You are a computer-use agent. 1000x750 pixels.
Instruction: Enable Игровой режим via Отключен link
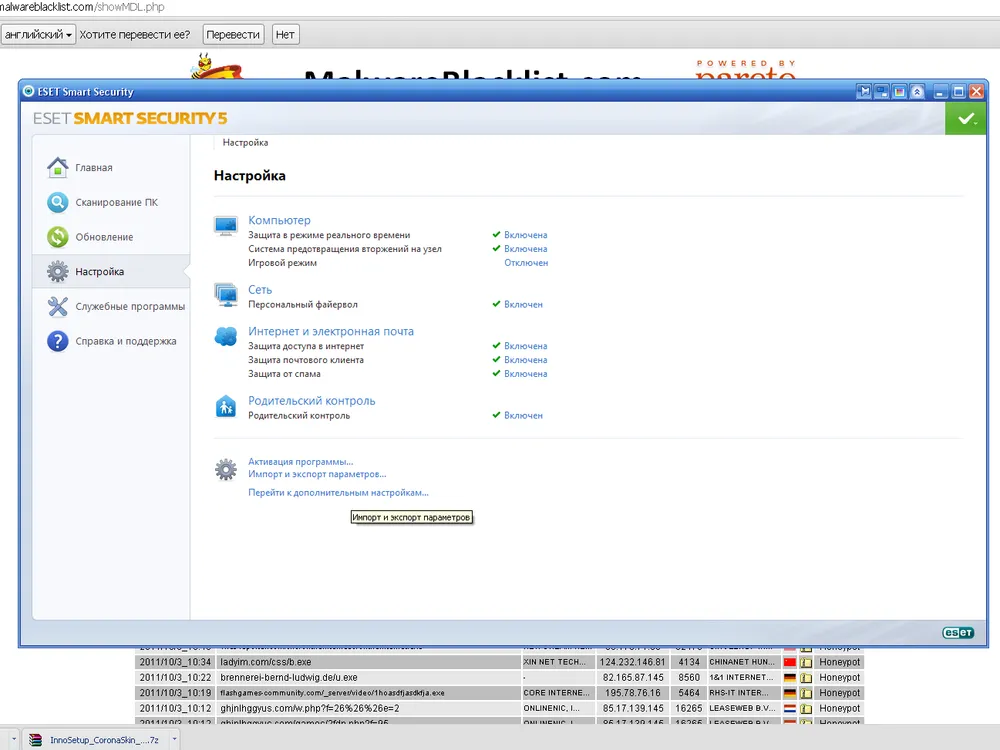pos(526,263)
